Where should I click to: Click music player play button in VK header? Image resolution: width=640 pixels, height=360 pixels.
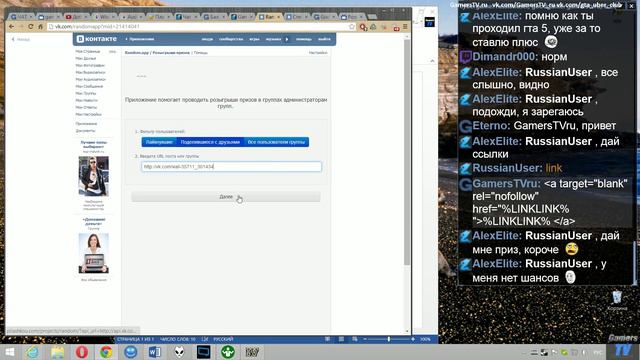(287, 39)
